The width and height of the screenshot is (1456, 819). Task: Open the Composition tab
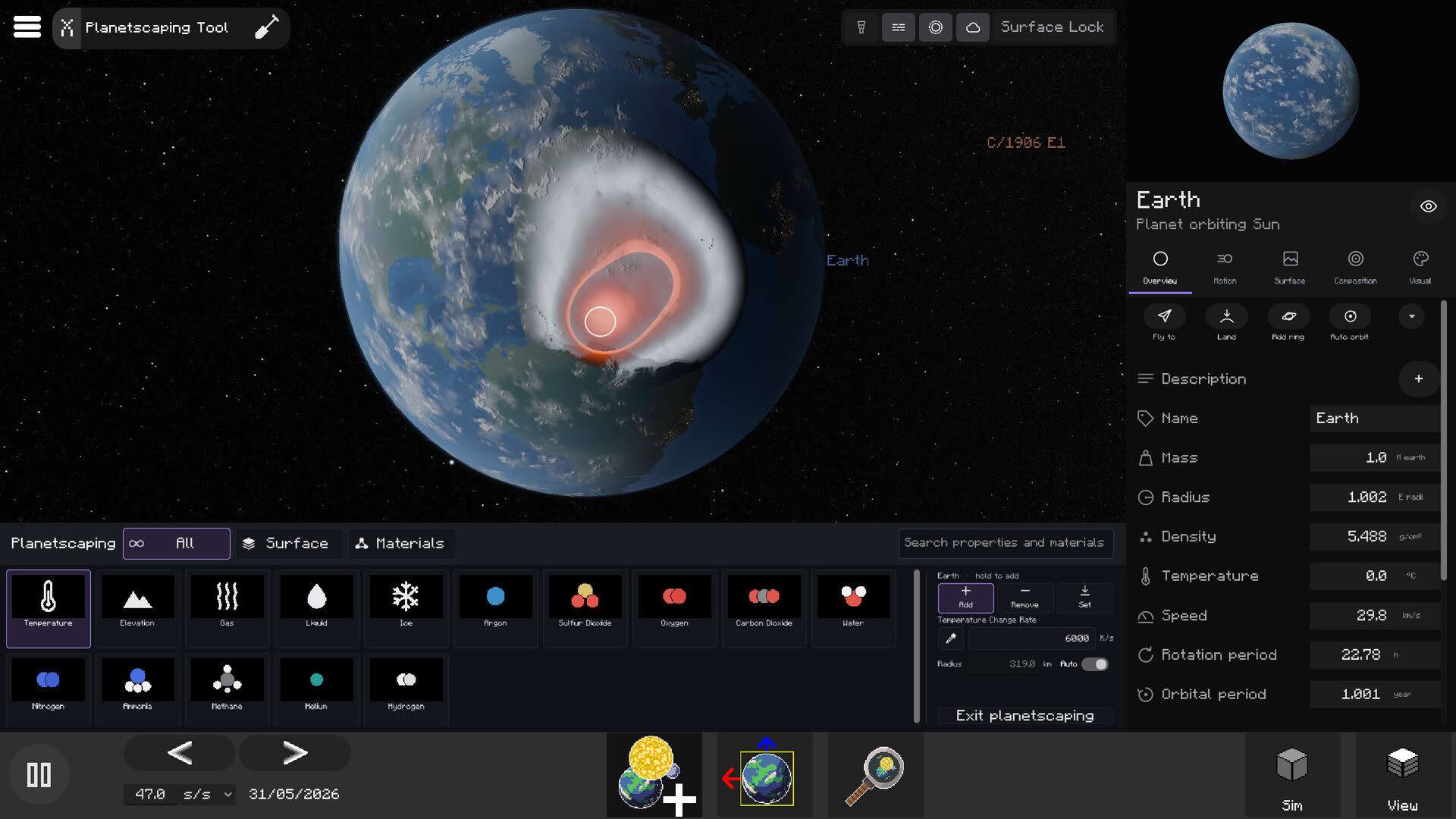(1355, 268)
